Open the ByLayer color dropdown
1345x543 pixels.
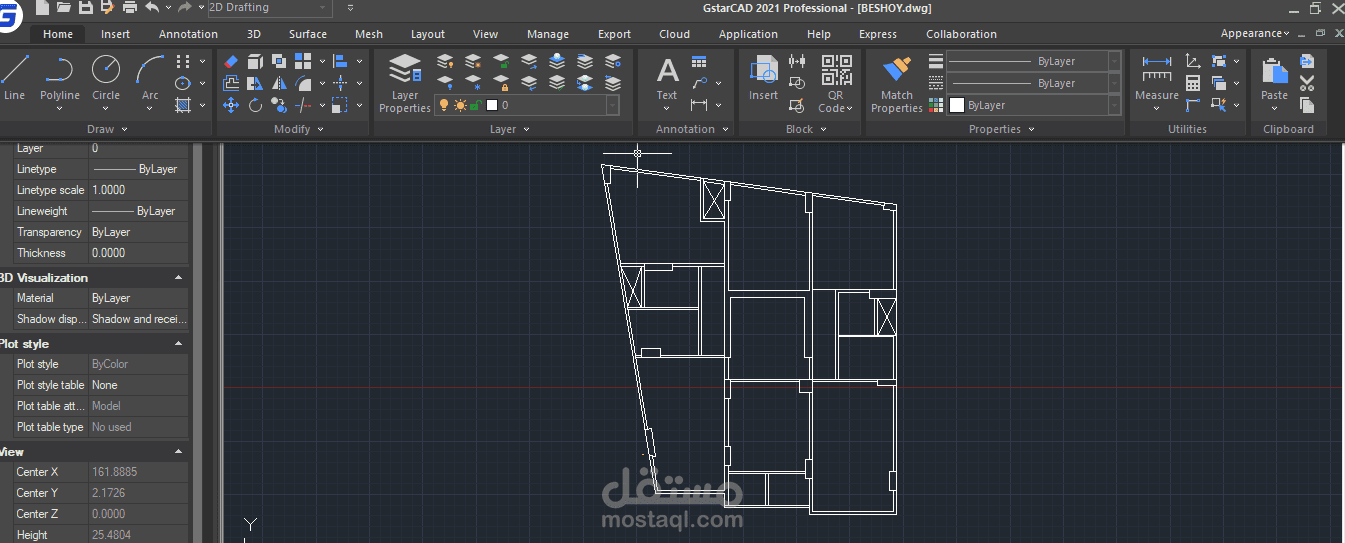point(1035,105)
